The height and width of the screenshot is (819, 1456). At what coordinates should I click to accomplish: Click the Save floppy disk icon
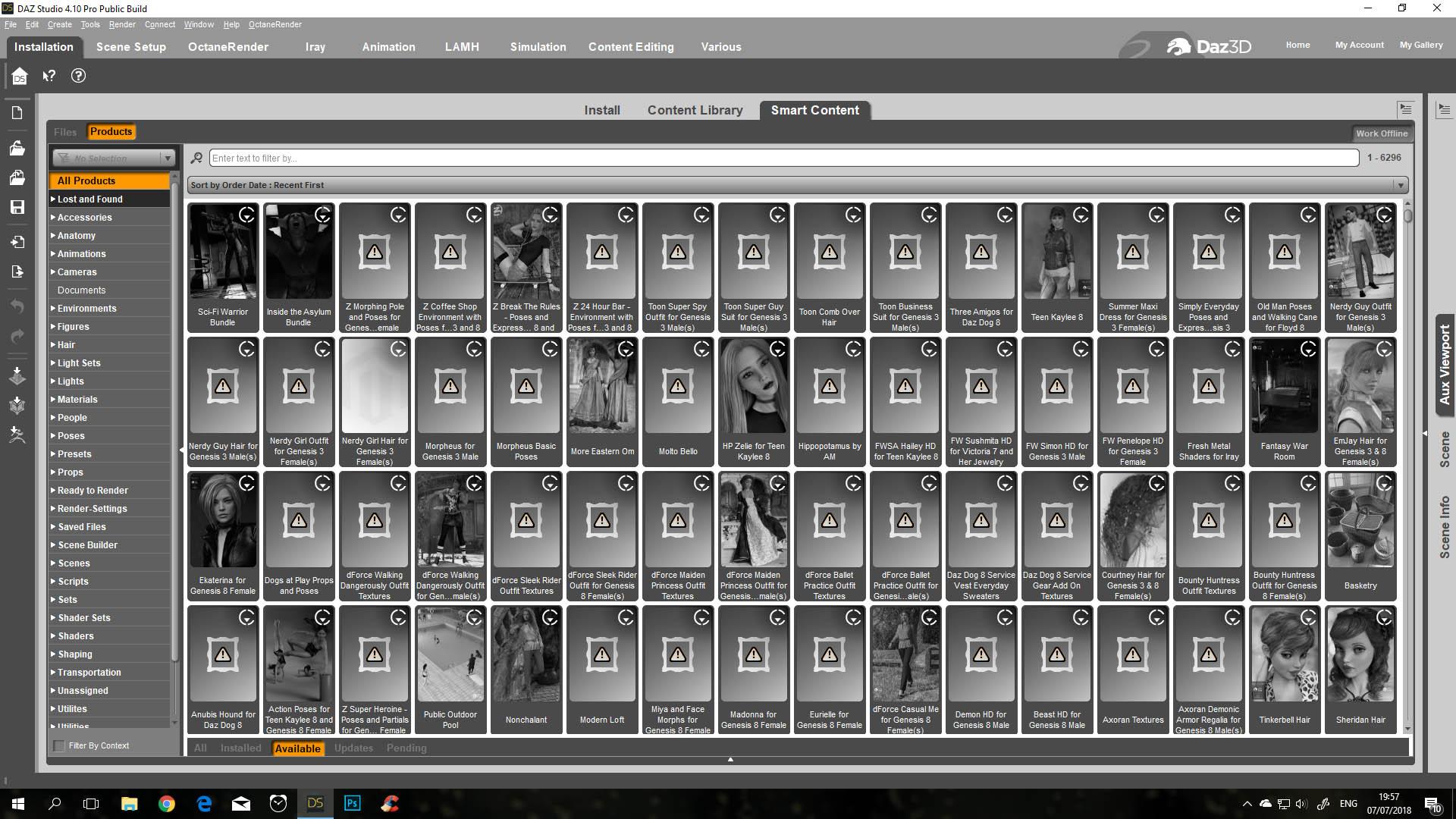coord(17,207)
